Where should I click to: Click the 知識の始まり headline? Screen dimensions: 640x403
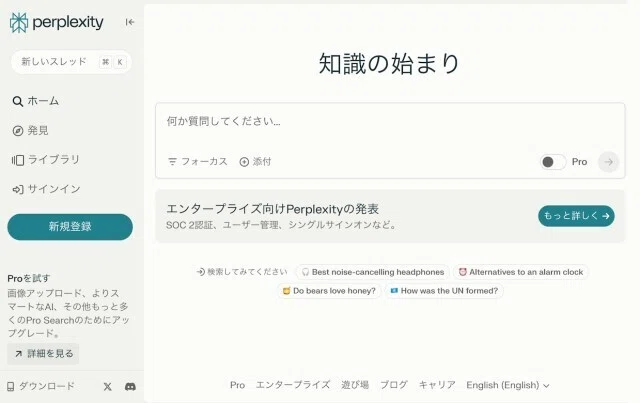coord(389,64)
